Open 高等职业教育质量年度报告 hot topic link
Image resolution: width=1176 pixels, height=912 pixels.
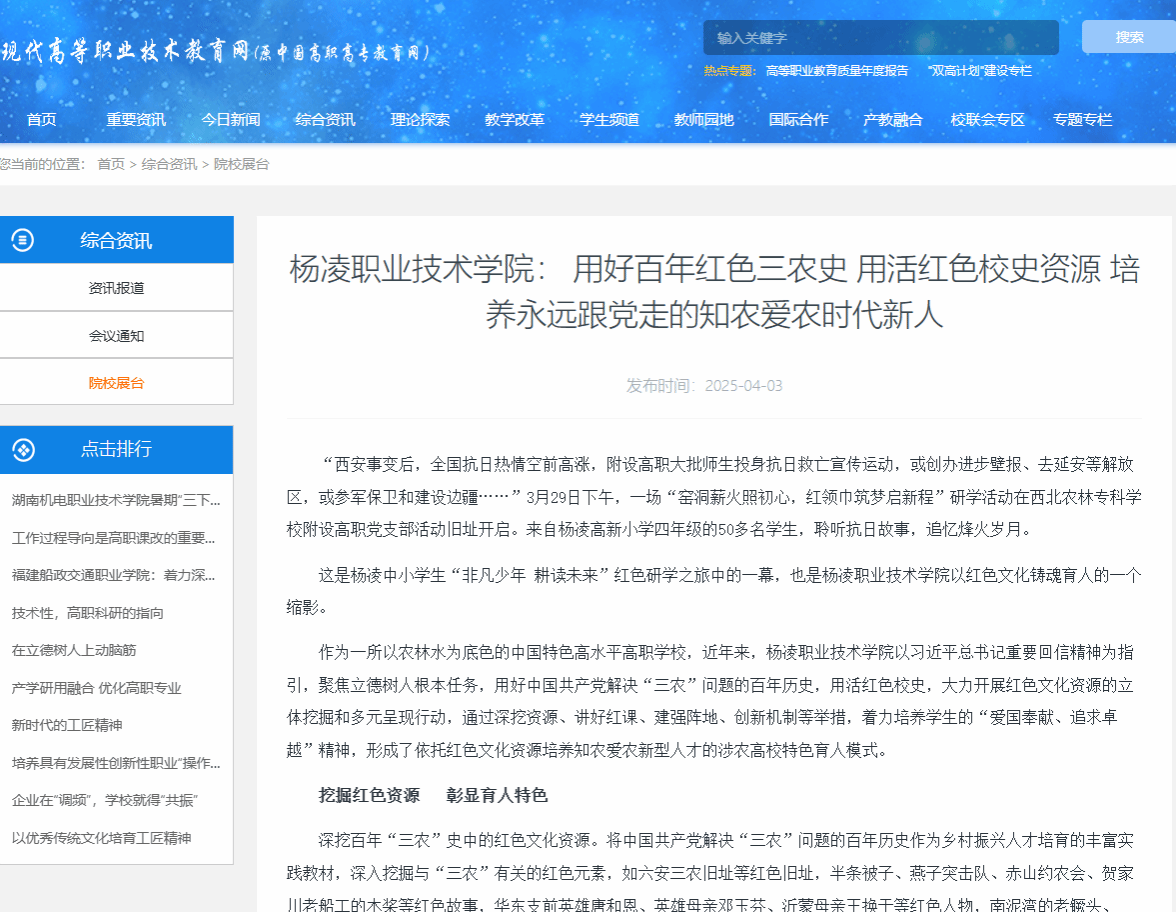[x=837, y=71]
